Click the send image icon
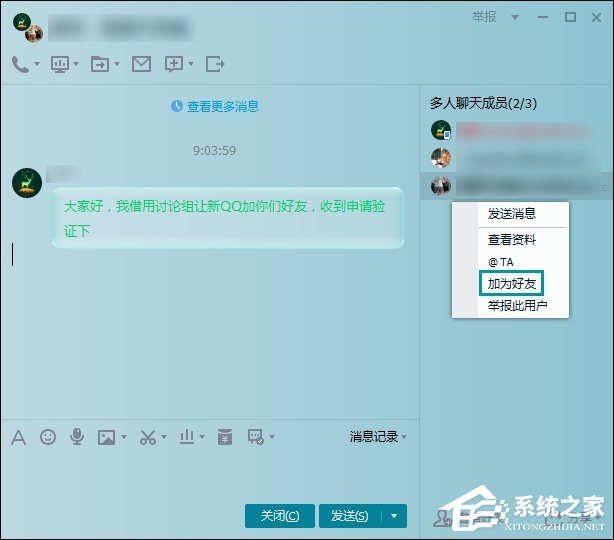Screen dimensions: 614x540 click(x=106, y=437)
